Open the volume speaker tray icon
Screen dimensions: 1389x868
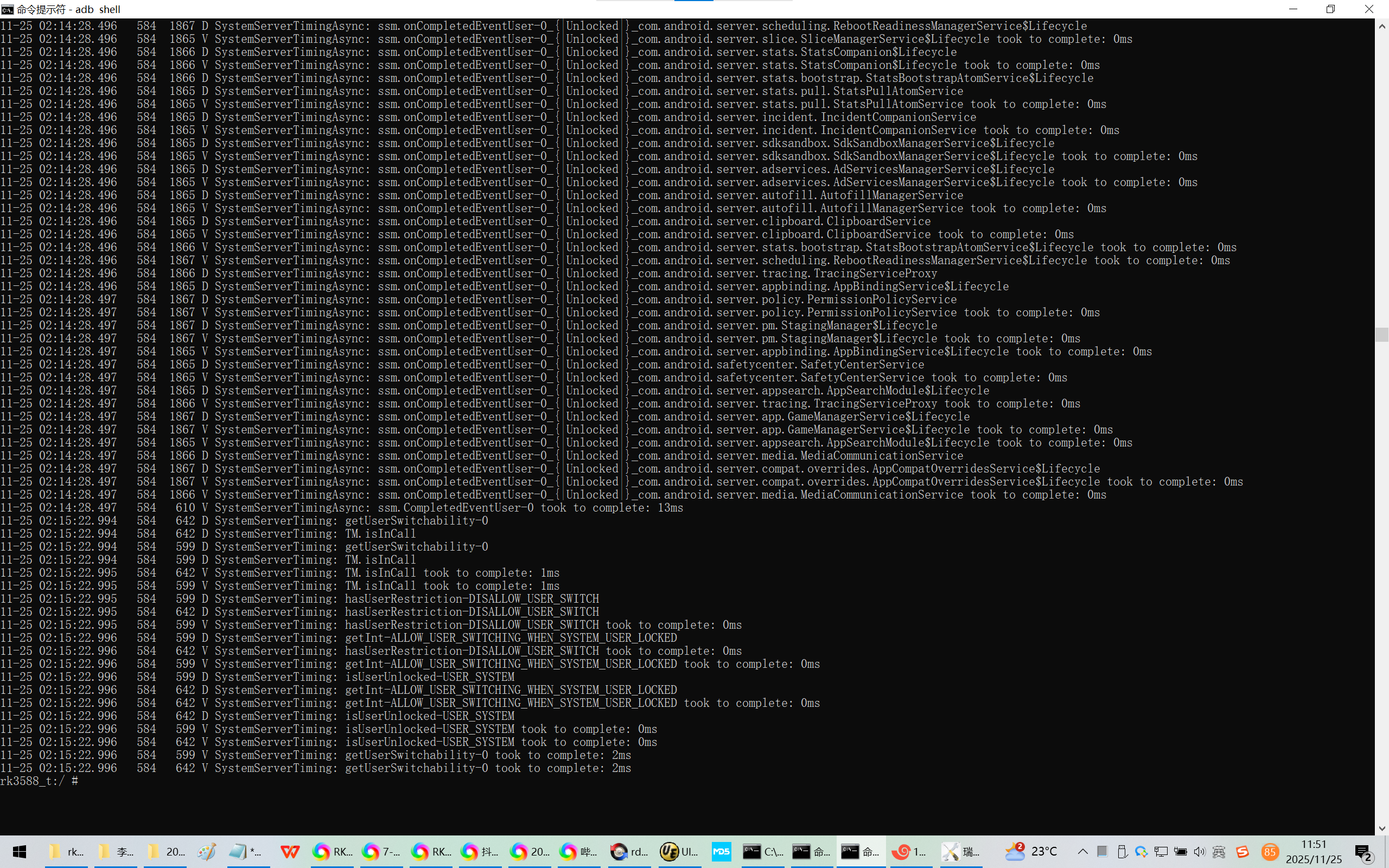tap(1199, 851)
